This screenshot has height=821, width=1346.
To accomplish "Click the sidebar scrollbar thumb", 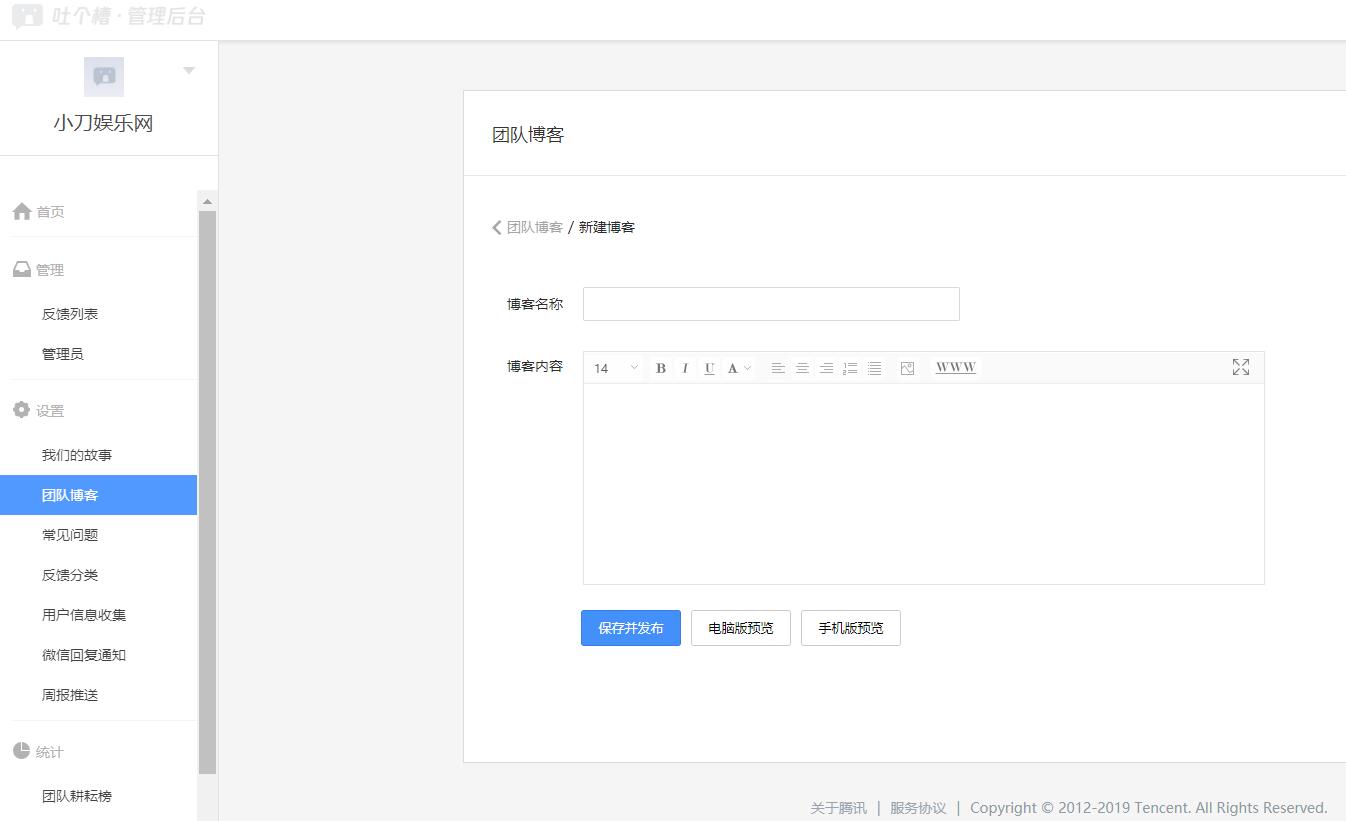I will pos(207,493).
